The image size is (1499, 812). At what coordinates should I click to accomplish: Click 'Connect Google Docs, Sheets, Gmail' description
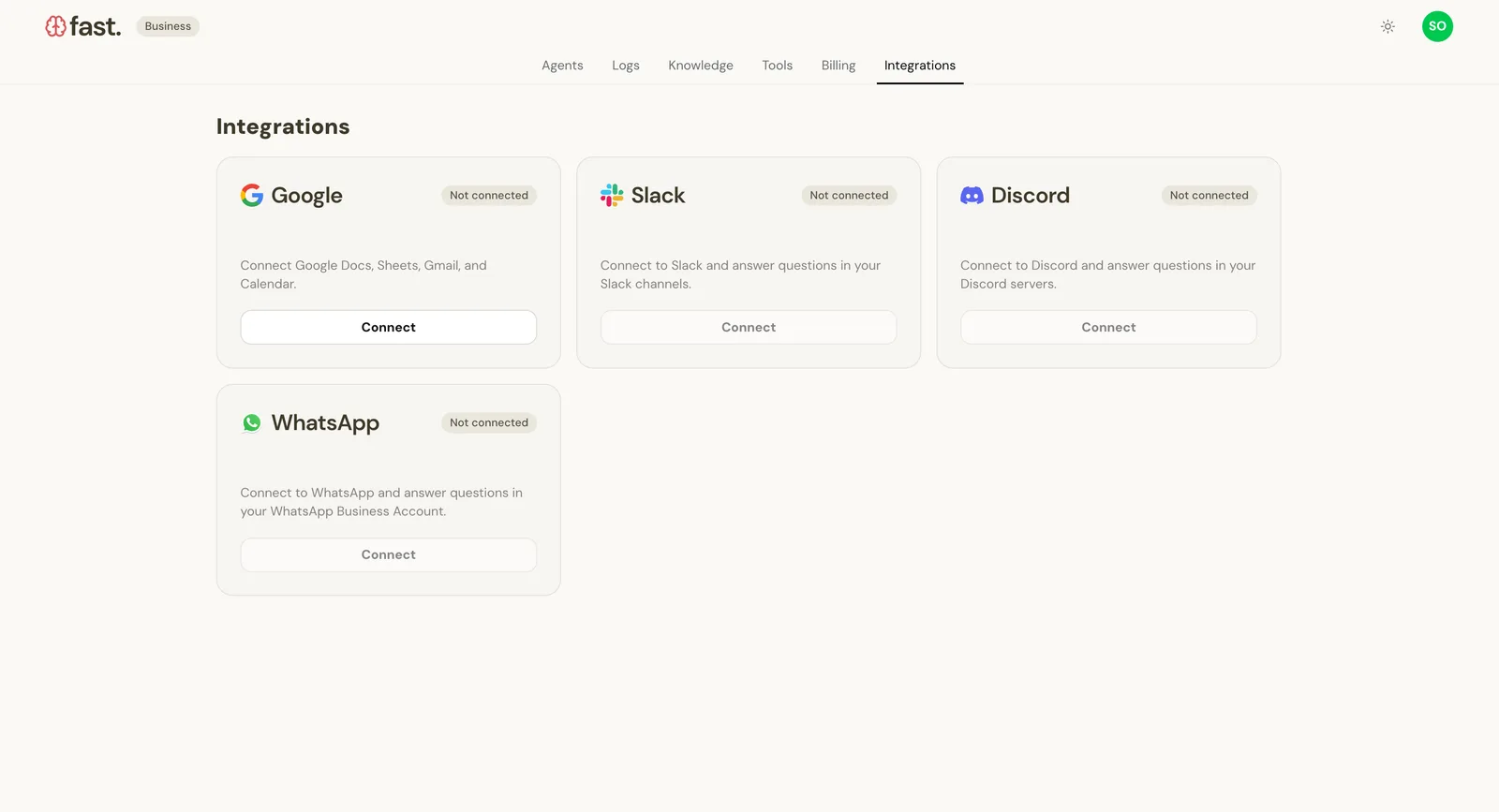[x=364, y=274]
